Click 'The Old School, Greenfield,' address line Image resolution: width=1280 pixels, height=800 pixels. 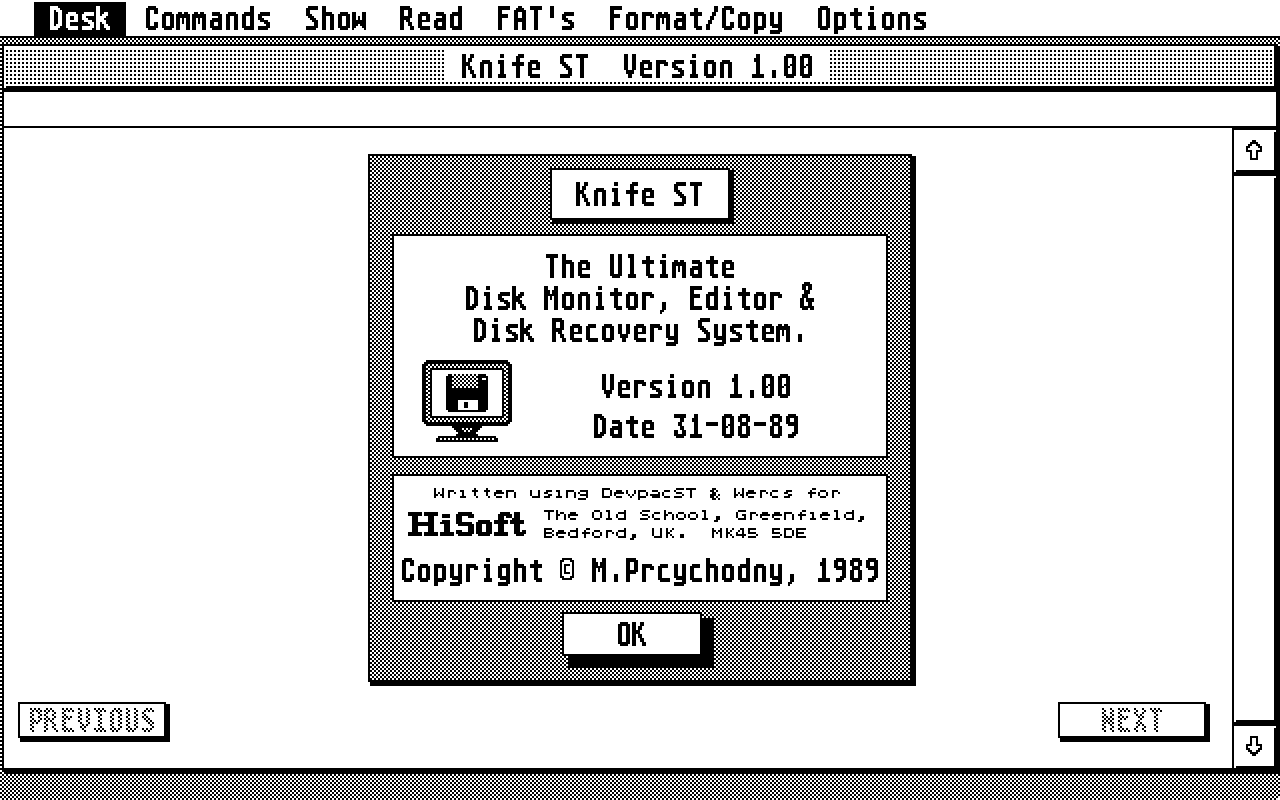coord(705,515)
